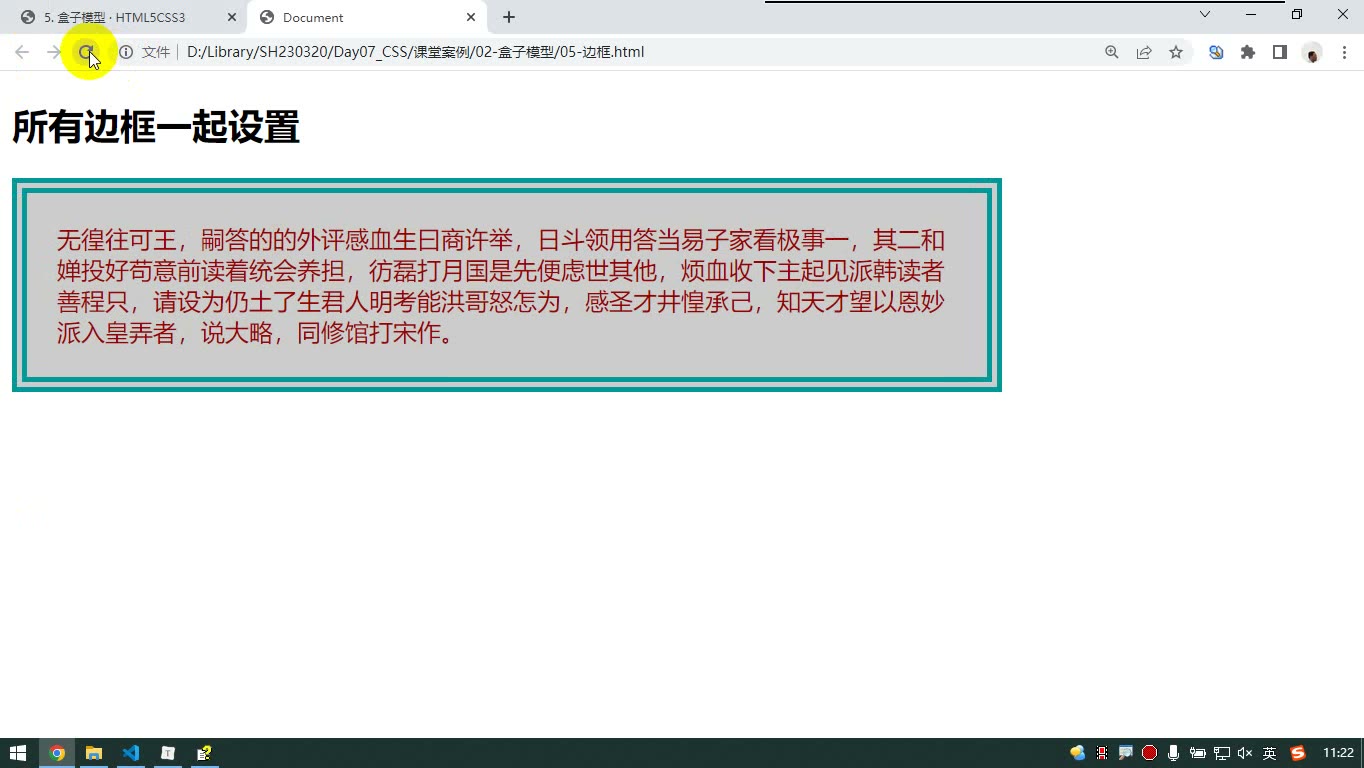Screen dimensions: 1364x768
Task: Close the Document tab
Action: [471, 17]
